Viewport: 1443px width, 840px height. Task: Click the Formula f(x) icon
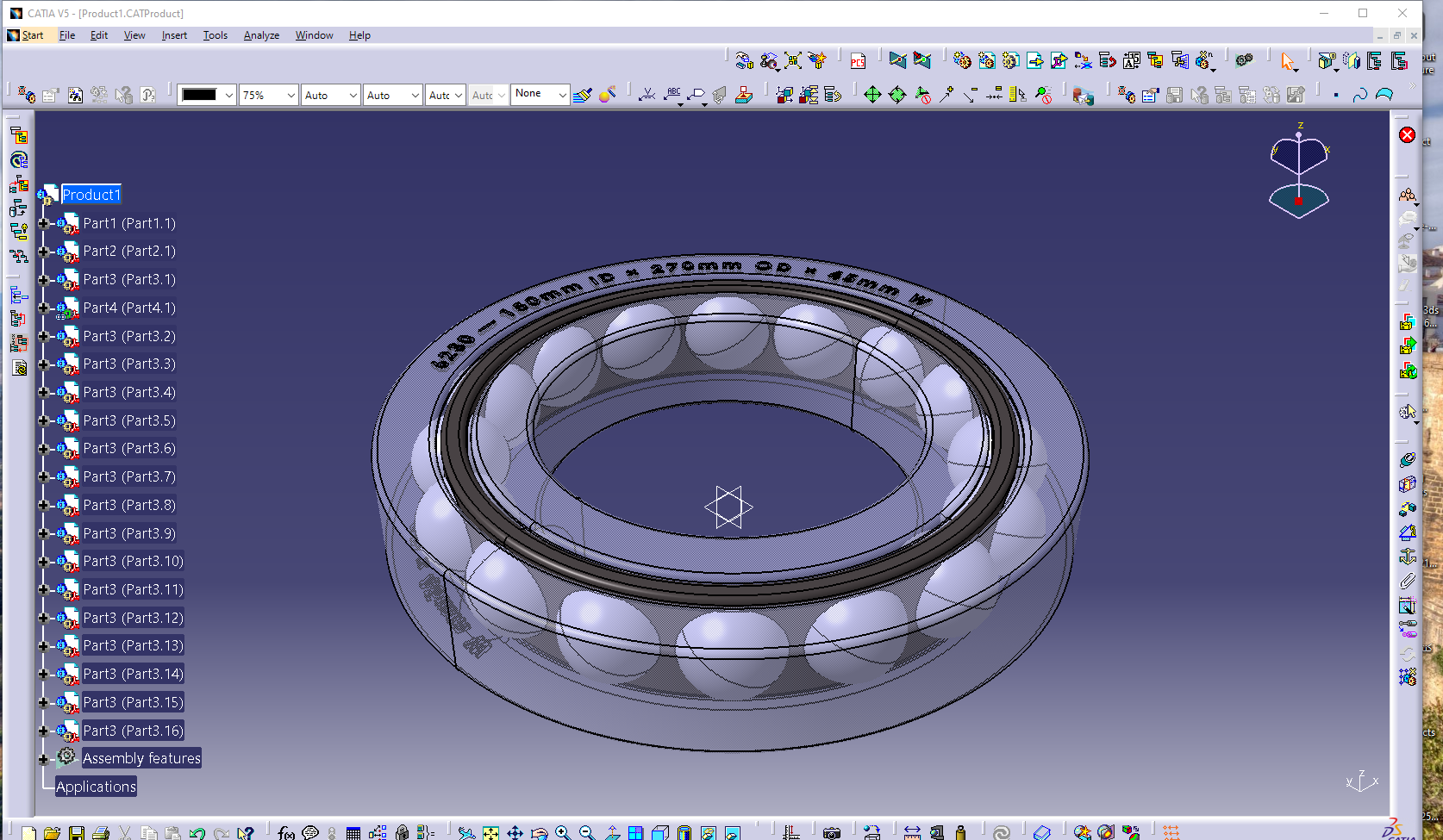point(286,832)
